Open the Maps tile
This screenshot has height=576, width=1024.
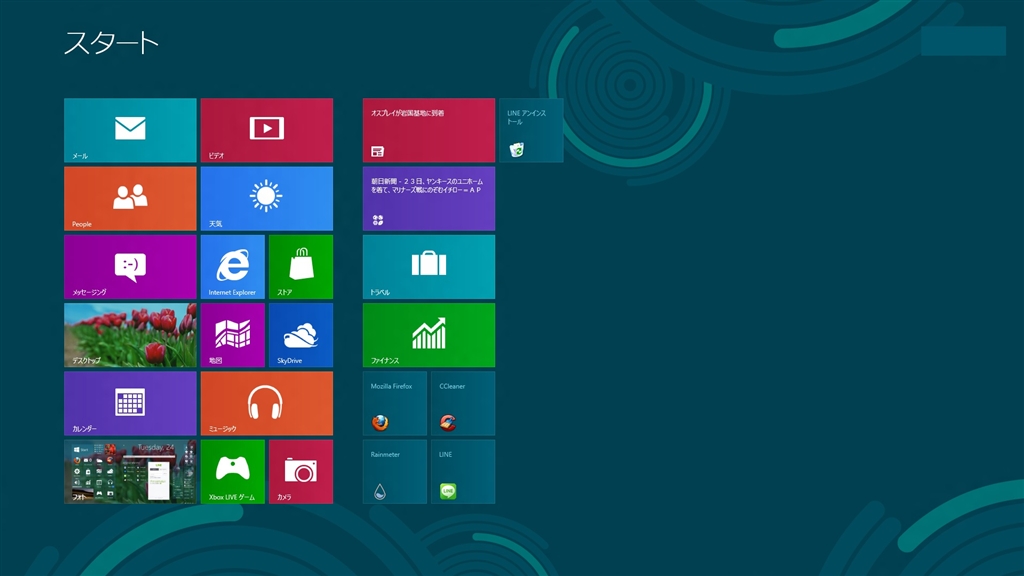[232, 335]
